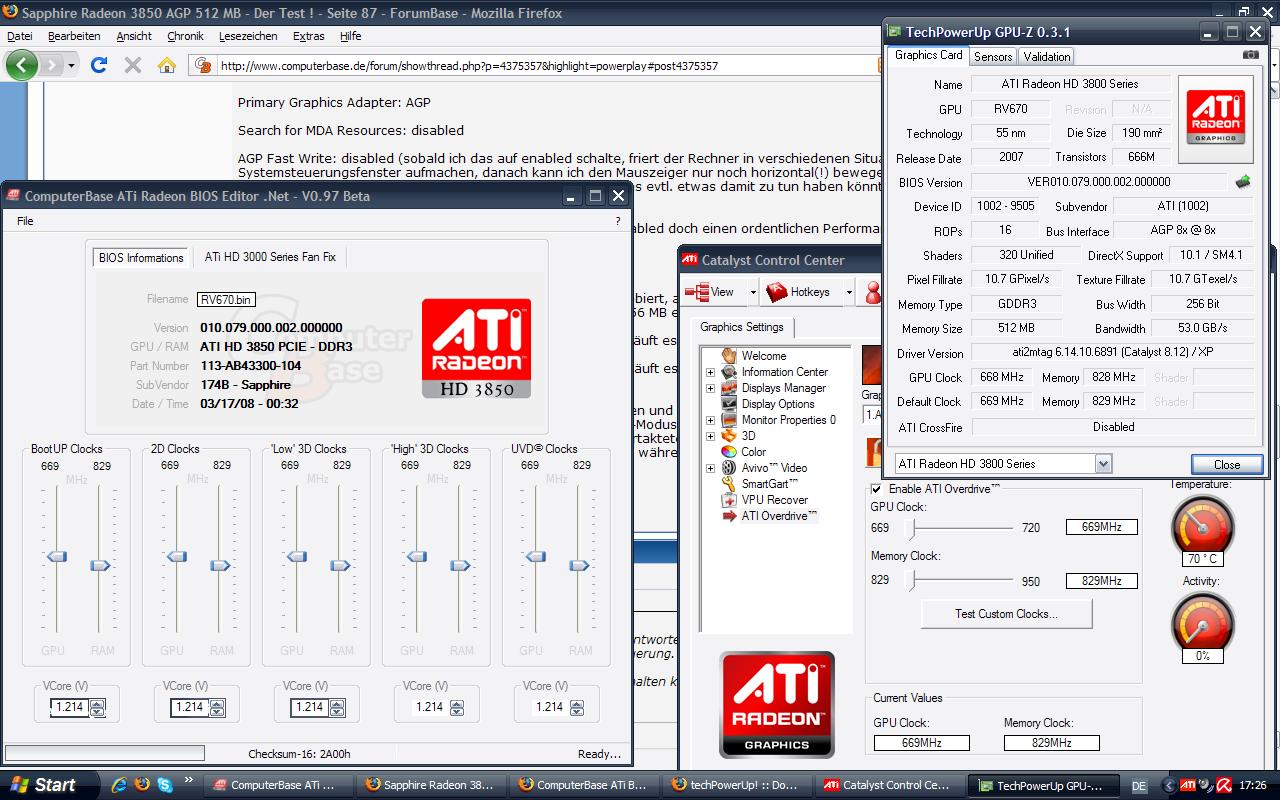Open the Graphics Settings tab
This screenshot has height=800, width=1280.
741,327
